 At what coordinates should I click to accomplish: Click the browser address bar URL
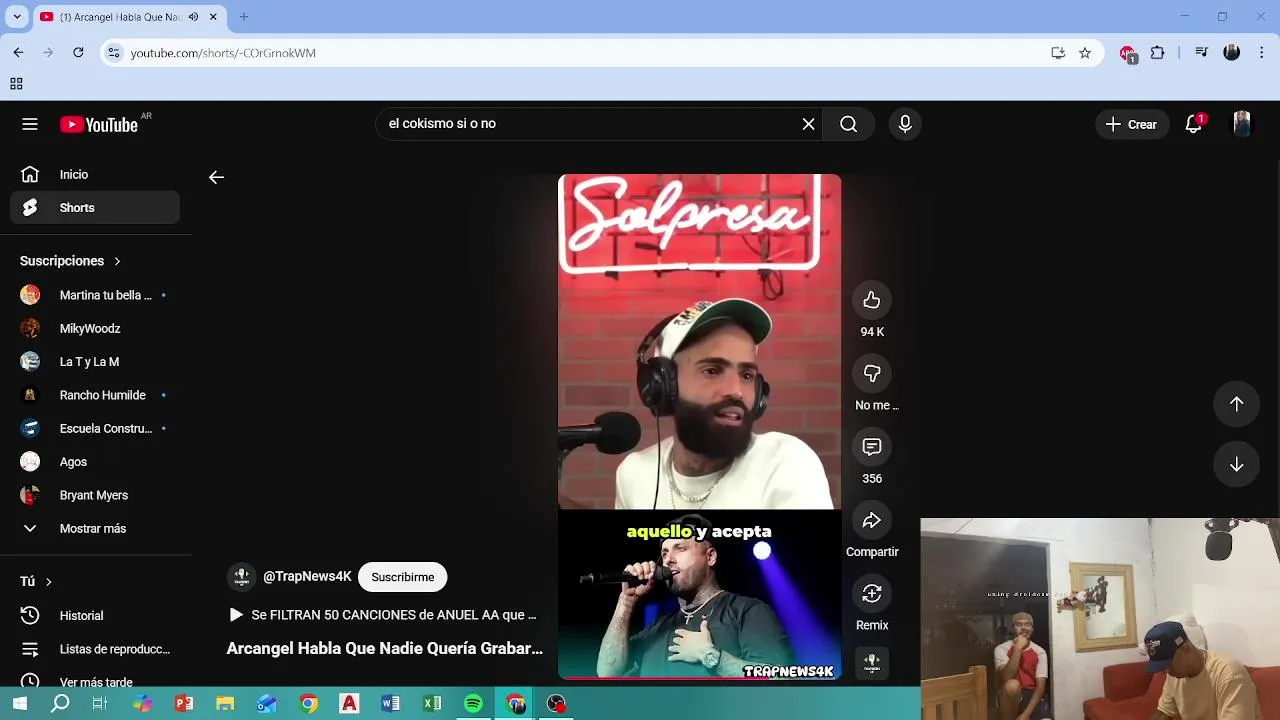point(223,53)
